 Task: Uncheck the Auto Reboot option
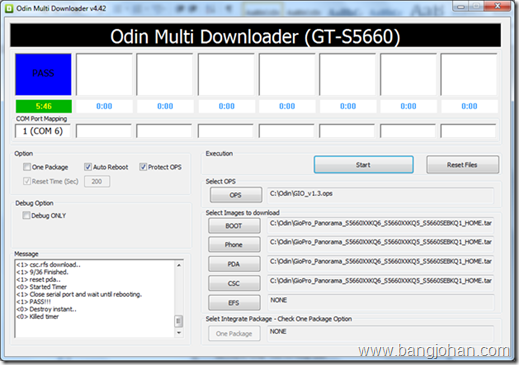tap(88, 167)
